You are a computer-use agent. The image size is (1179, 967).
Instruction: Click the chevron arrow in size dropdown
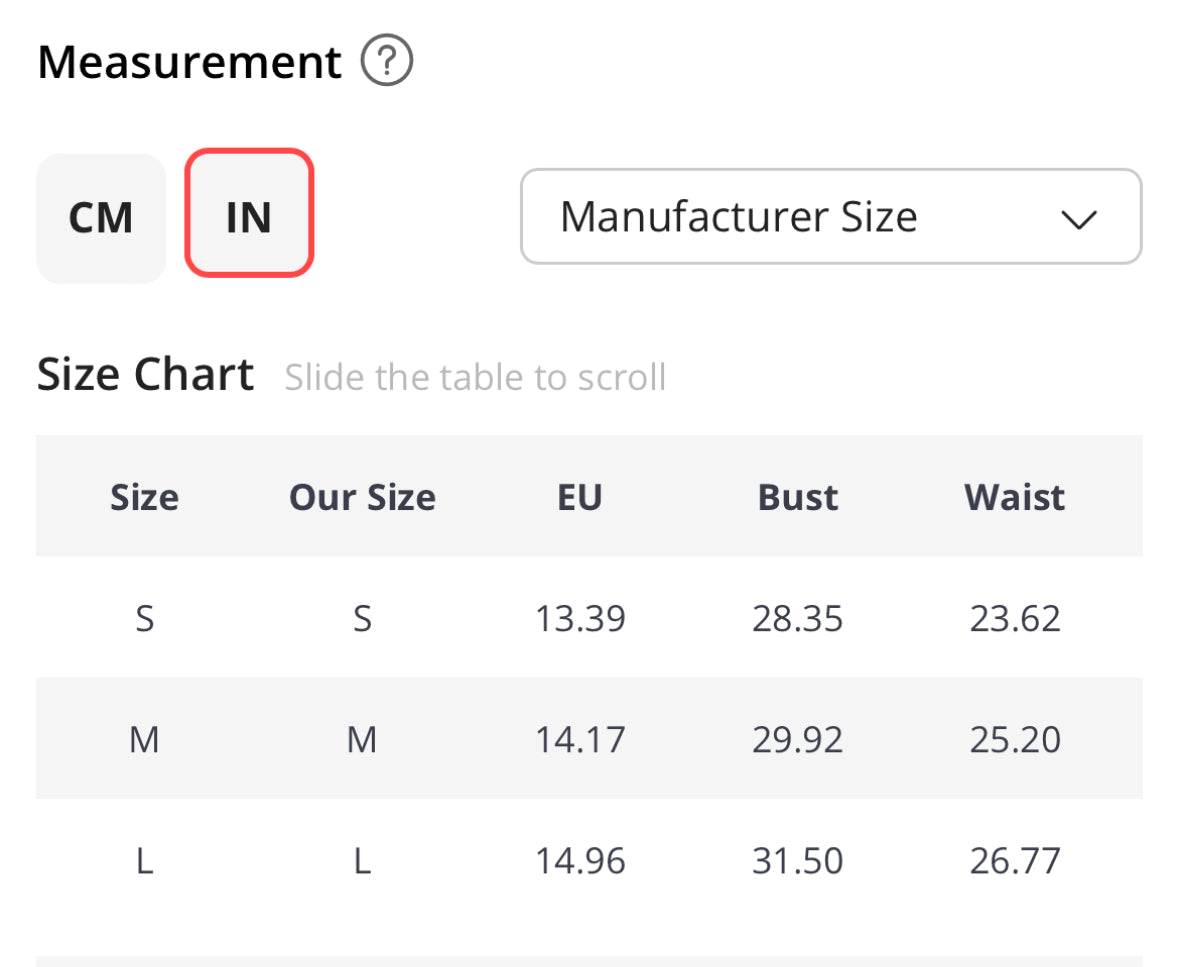tap(1079, 219)
